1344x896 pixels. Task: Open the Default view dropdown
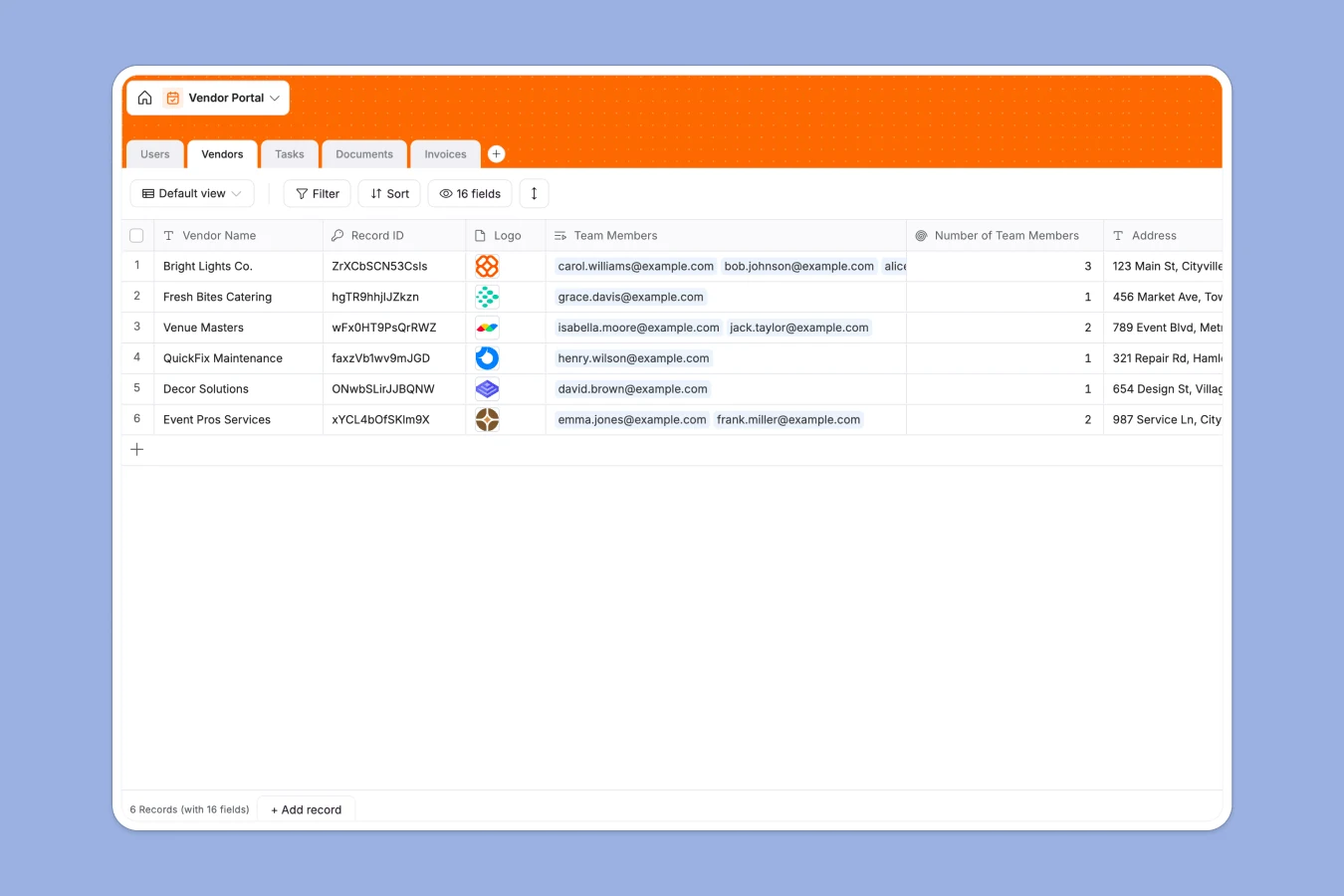tap(191, 193)
